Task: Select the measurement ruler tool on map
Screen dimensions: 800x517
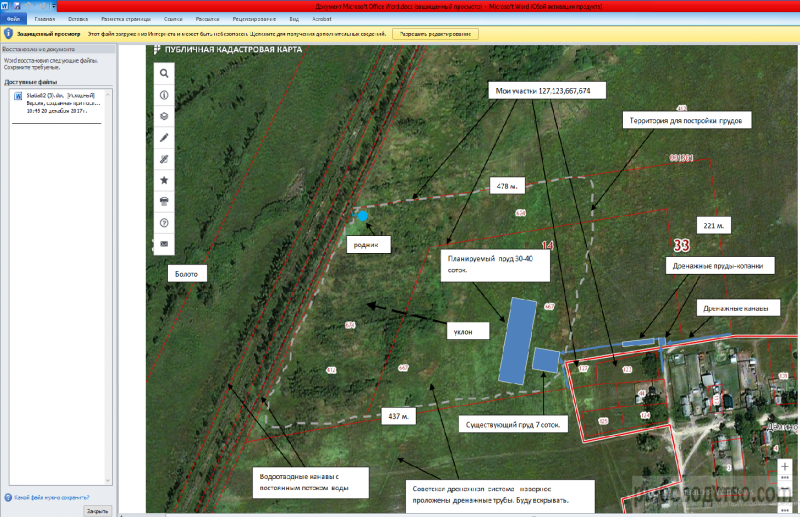Action: pos(164,158)
